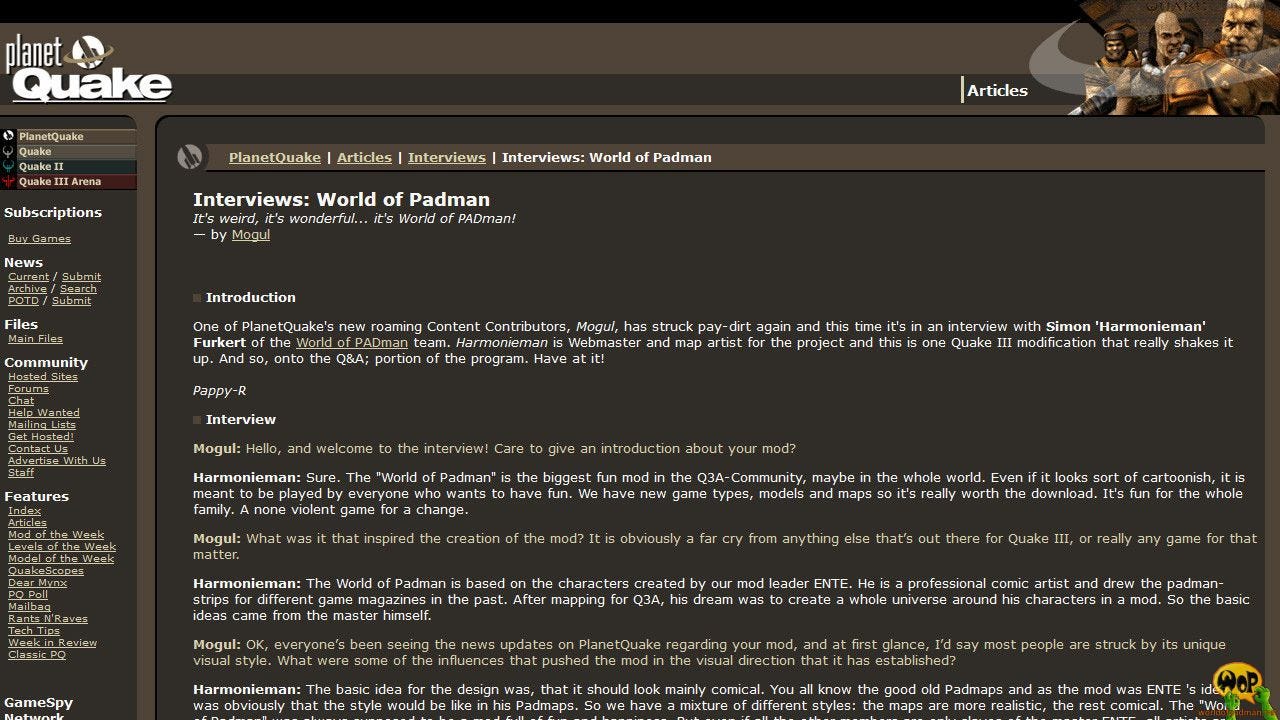
Task: Open Levels of the Week link
Action: (62, 546)
